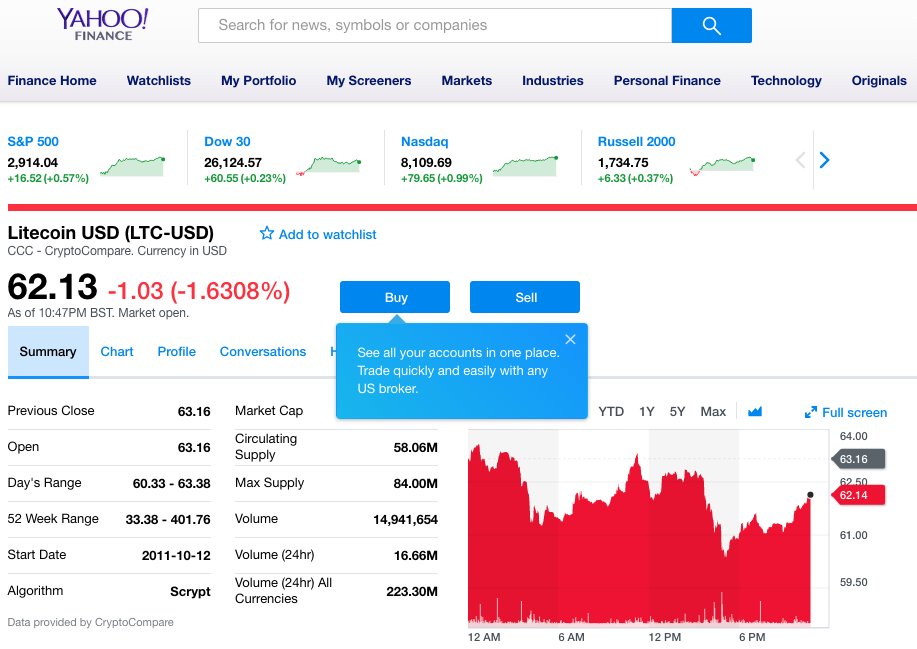Screen dimensions: 917x649
Task: Star LTC-USD via Add to watchlist icon
Action: point(266,233)
